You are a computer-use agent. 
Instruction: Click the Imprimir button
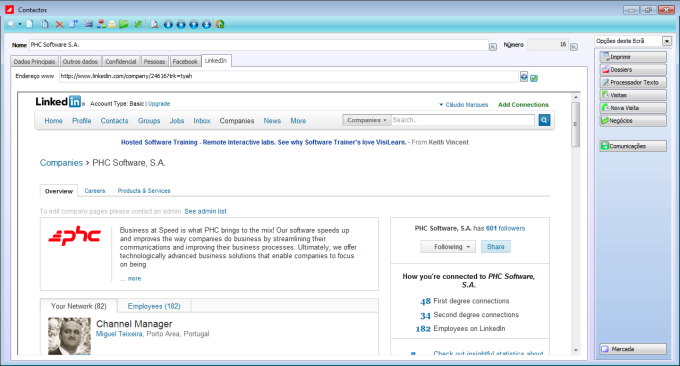(x=633, y=57)
